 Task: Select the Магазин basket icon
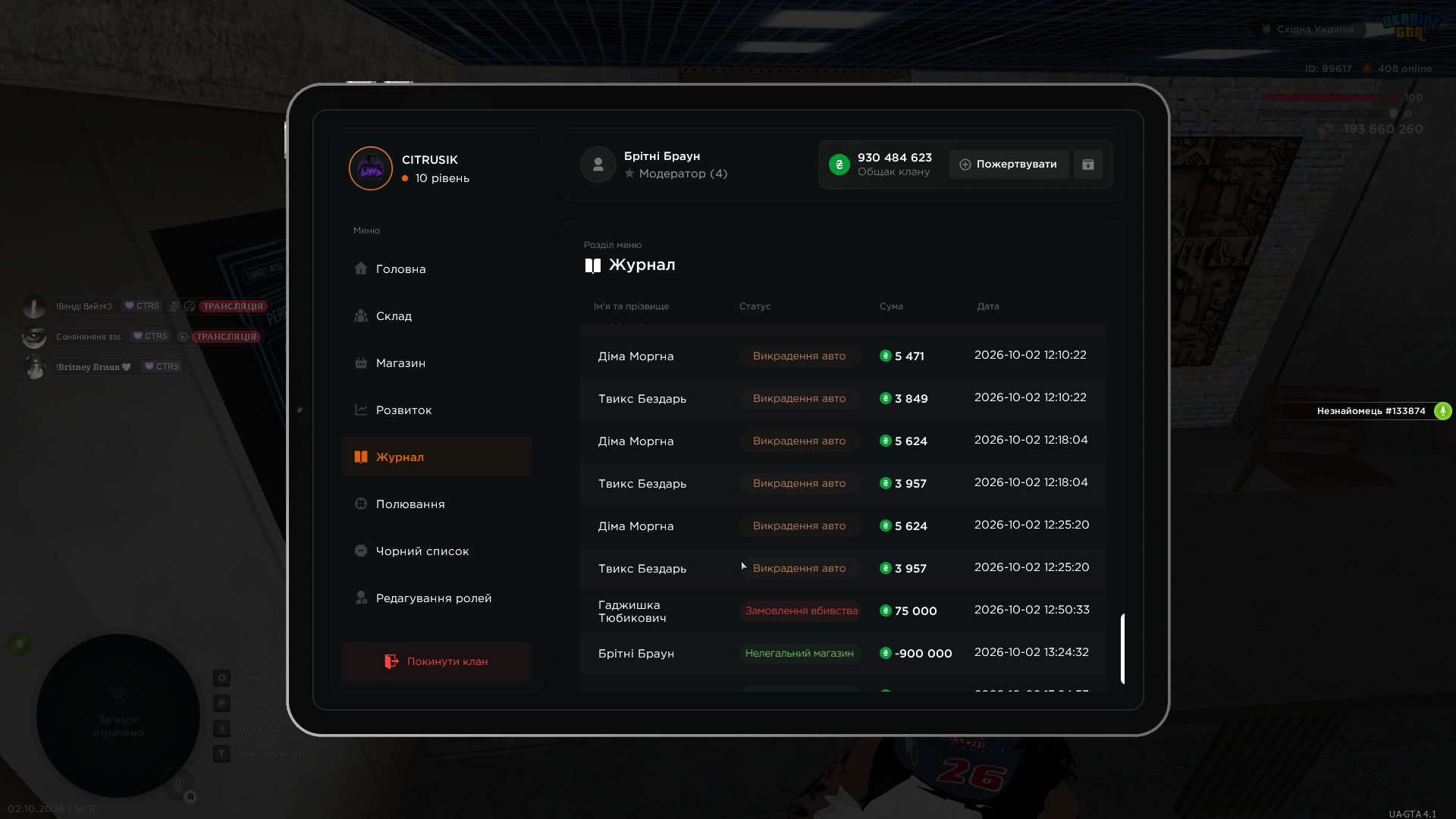[x=361, y=362]
